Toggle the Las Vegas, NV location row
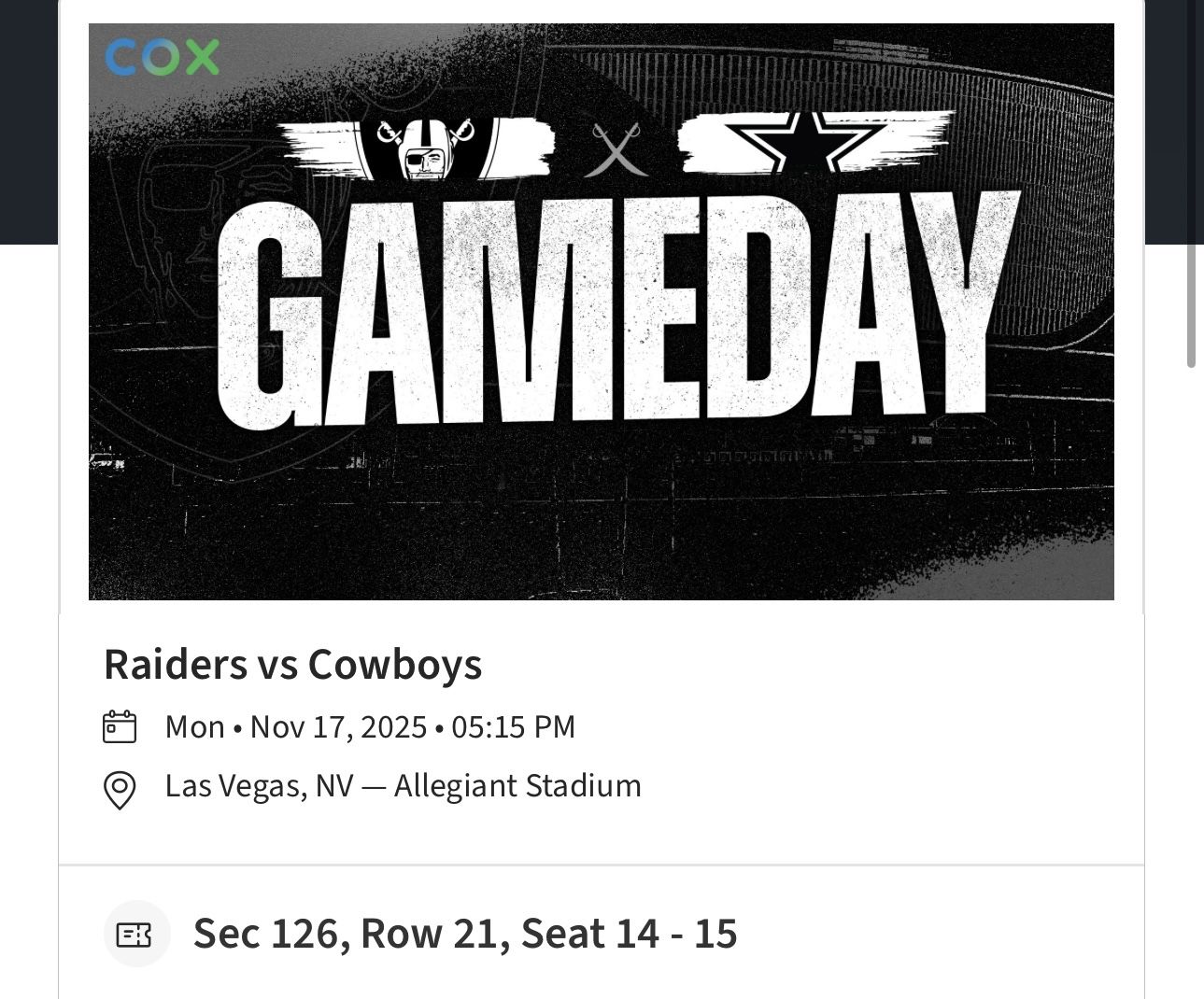The image size is (1204, 999). coord(404,785)
